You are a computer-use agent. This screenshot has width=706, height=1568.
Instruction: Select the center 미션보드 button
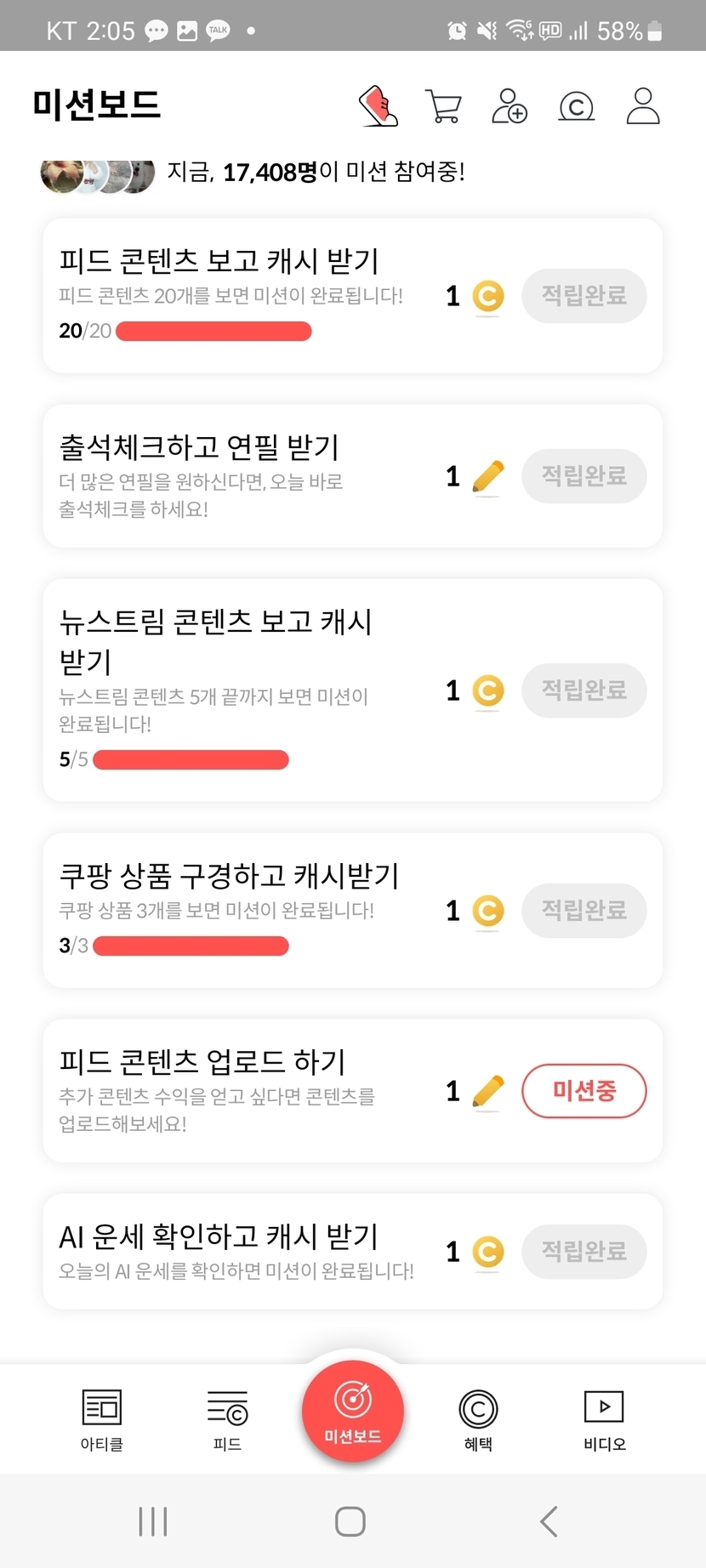353,1412
